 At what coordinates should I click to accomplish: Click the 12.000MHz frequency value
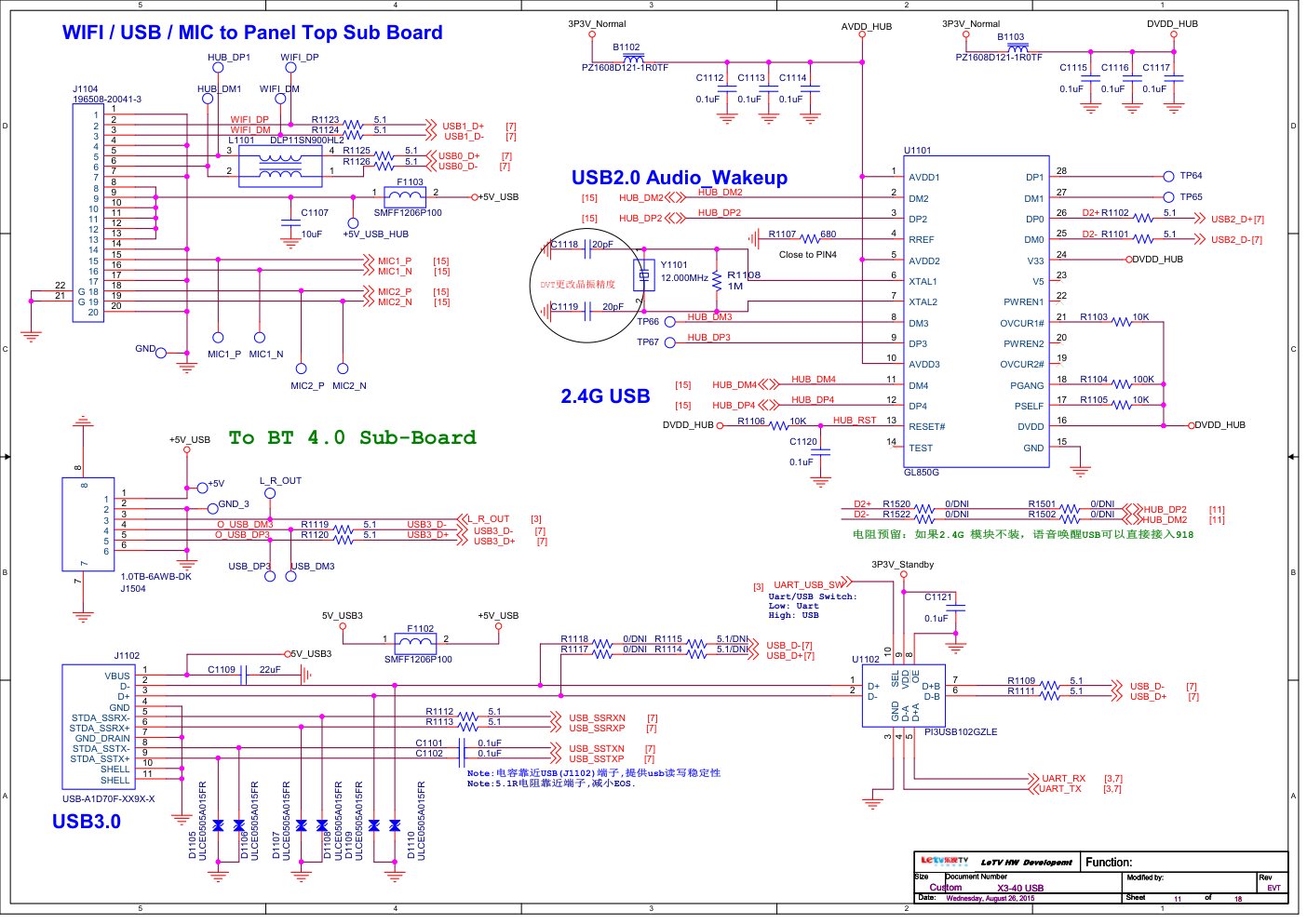pyautogui.click(x=684, y=278)
